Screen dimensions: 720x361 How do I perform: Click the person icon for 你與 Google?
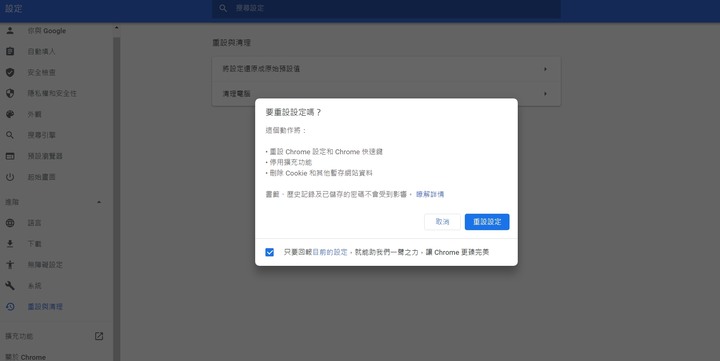point(10,31)
